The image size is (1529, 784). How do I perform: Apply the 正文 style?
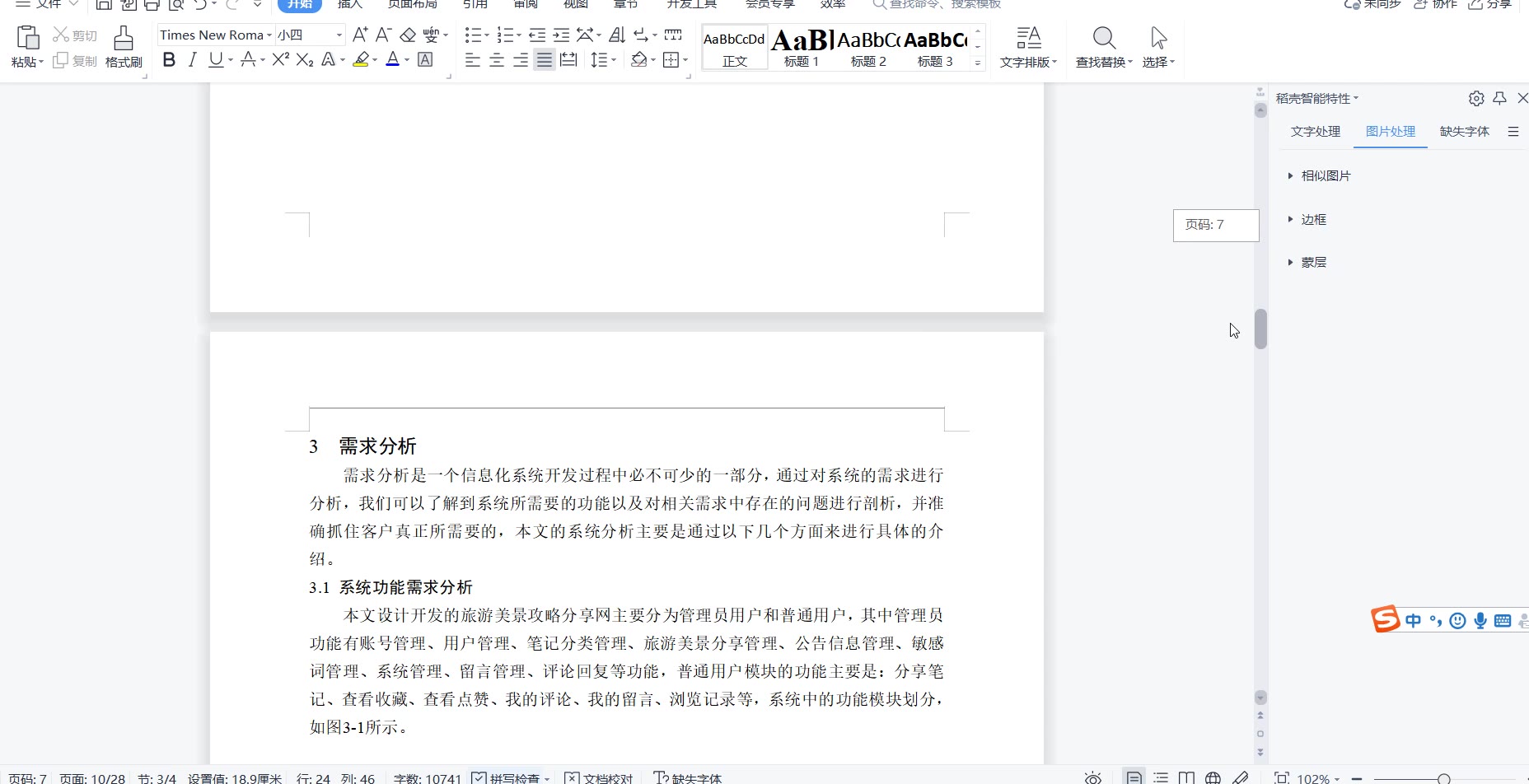[735, 48]
